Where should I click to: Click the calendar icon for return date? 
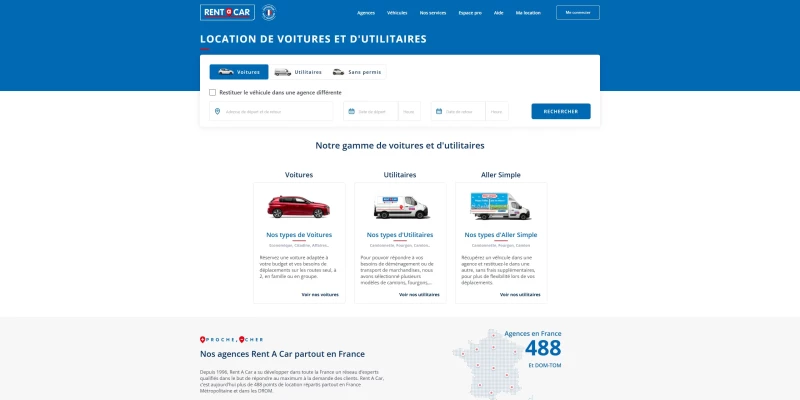(x=439, y=111)
